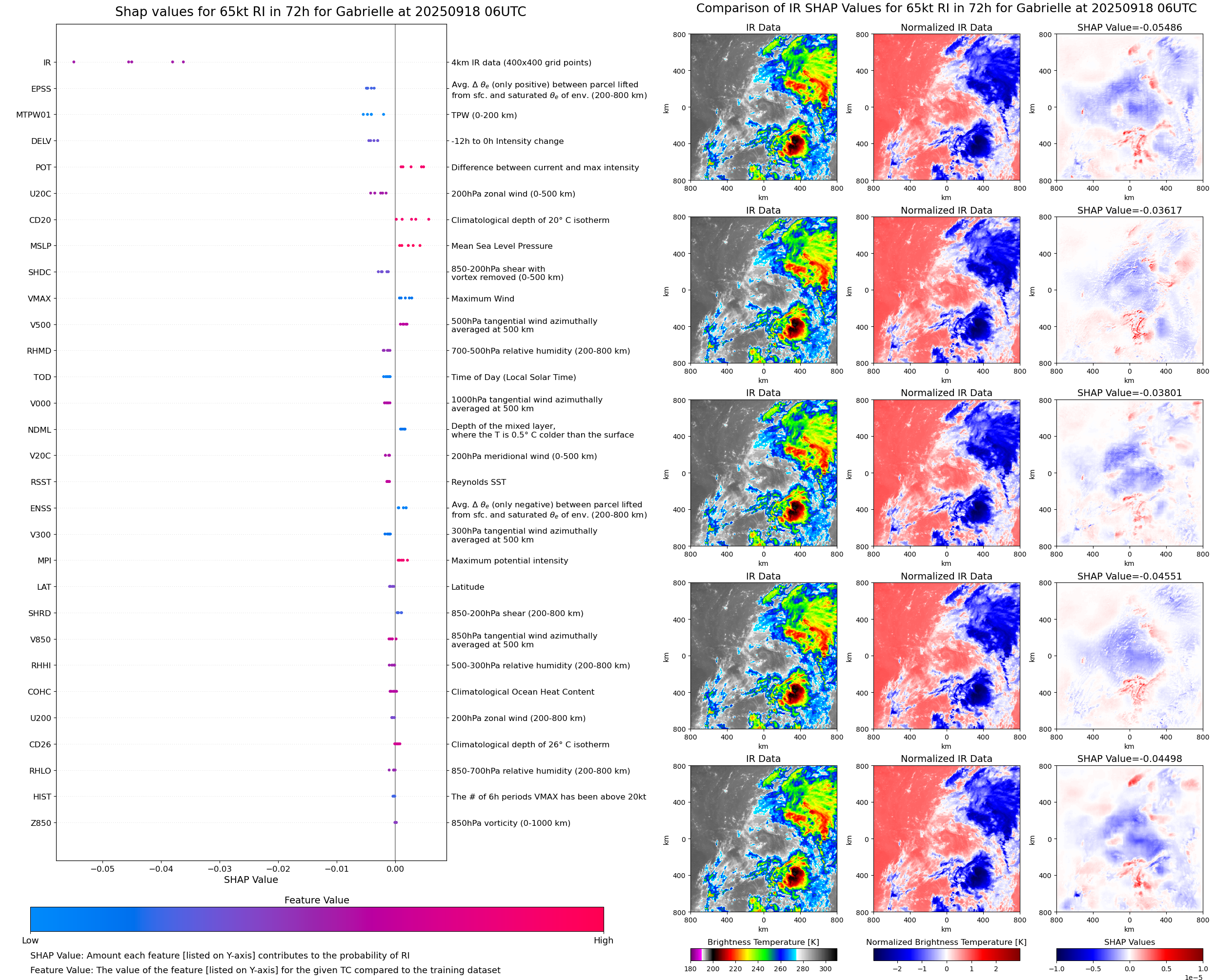Click the EPSS y-axis label
This screenshot has width=1215, height=980.
tap(41, 89)
